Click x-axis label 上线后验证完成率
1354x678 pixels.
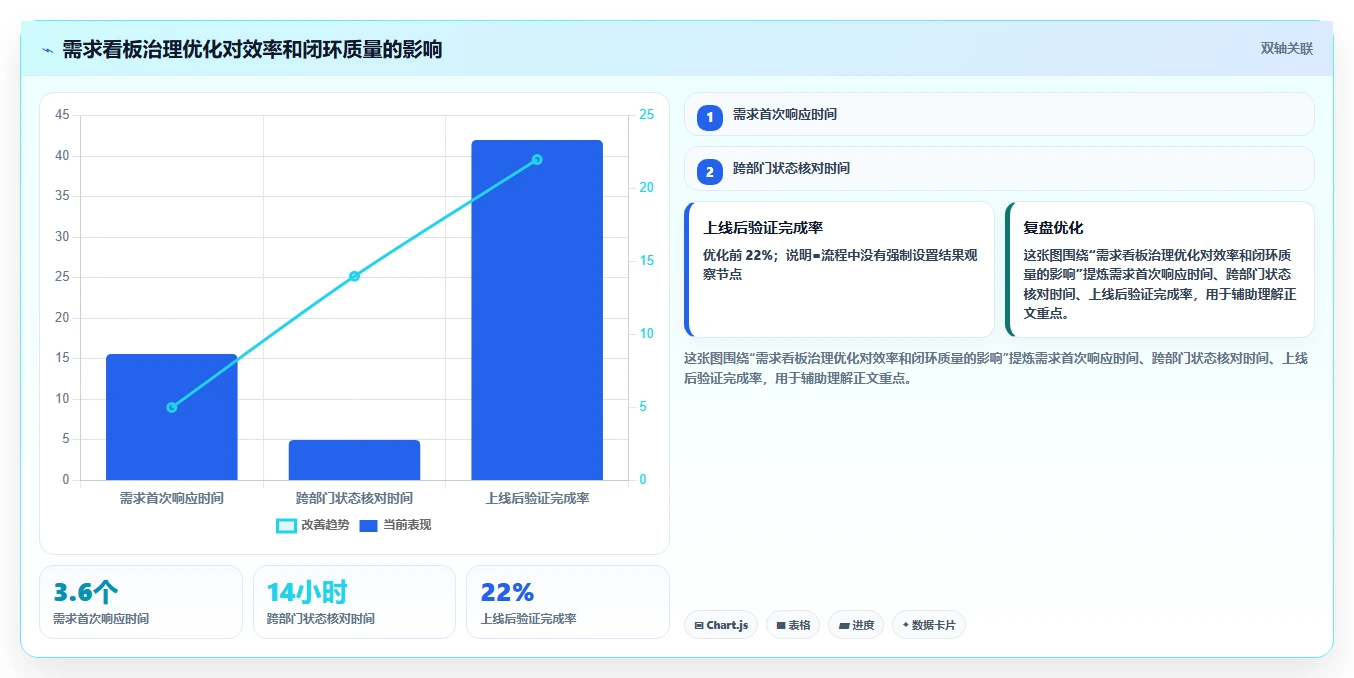(x=537, y=497)
